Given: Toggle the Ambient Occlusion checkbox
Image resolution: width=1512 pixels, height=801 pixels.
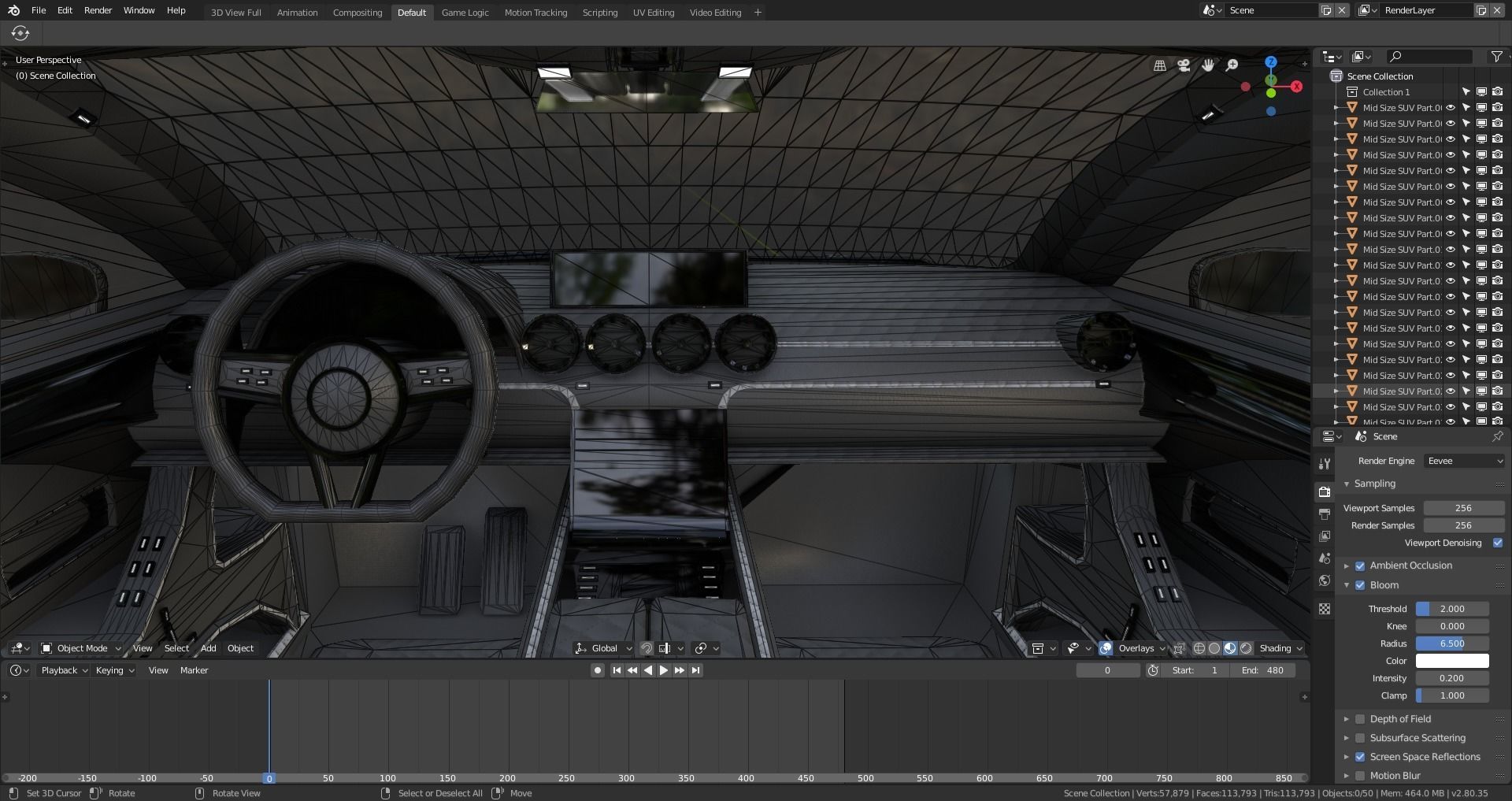Looking at the screenshot, I should click(x=1360, y=566).
